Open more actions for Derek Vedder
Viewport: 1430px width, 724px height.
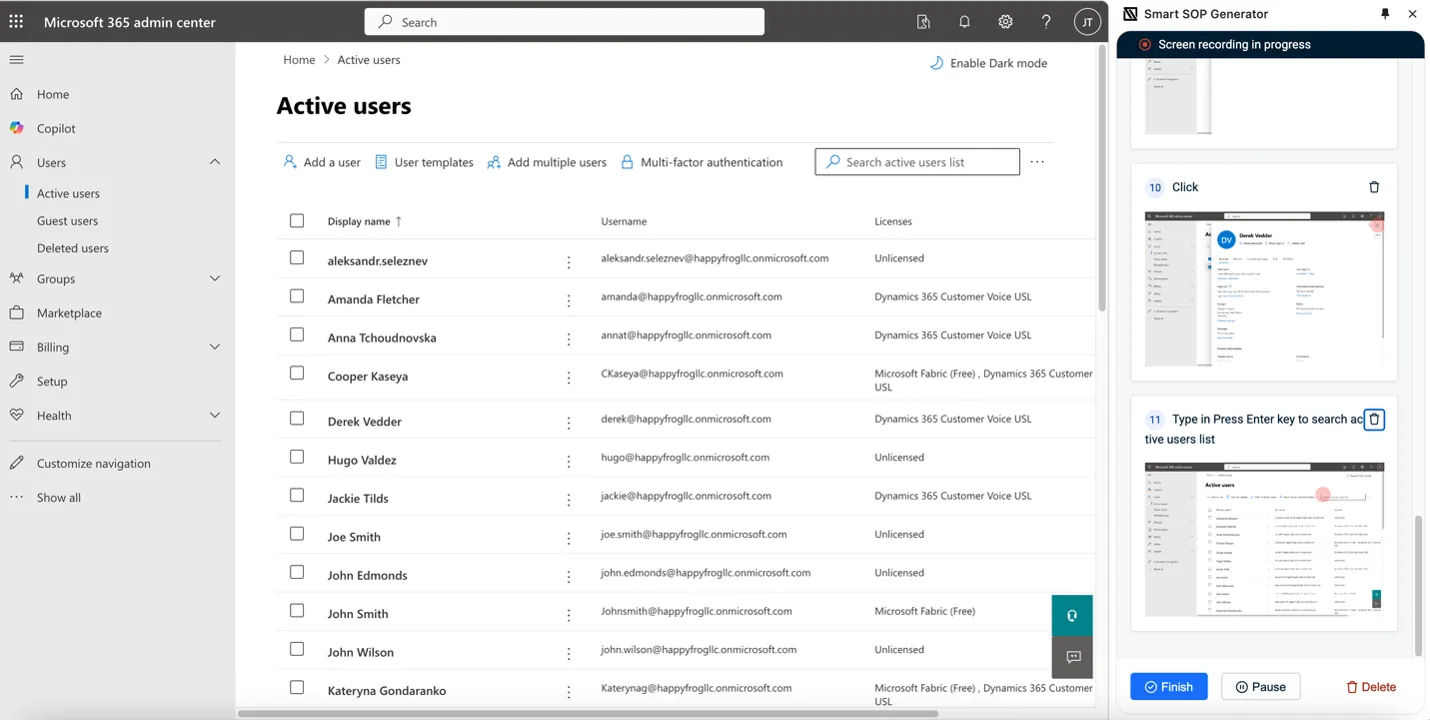point(568,422)
